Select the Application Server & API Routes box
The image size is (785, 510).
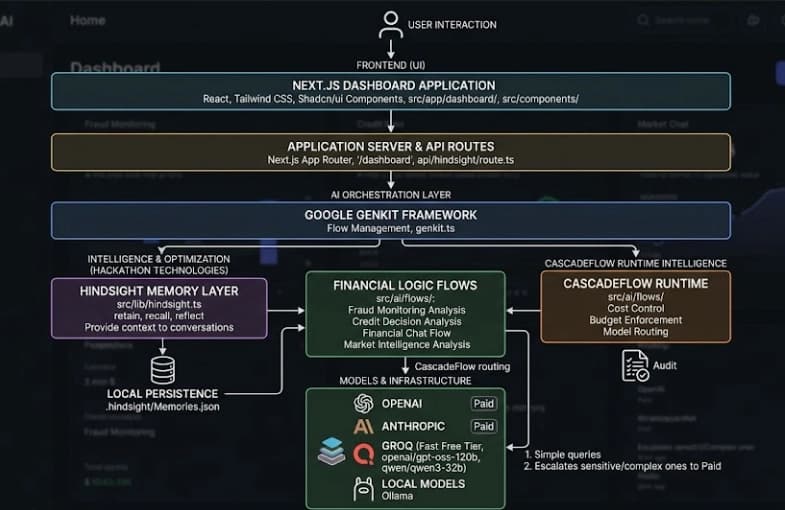(390, 152)
